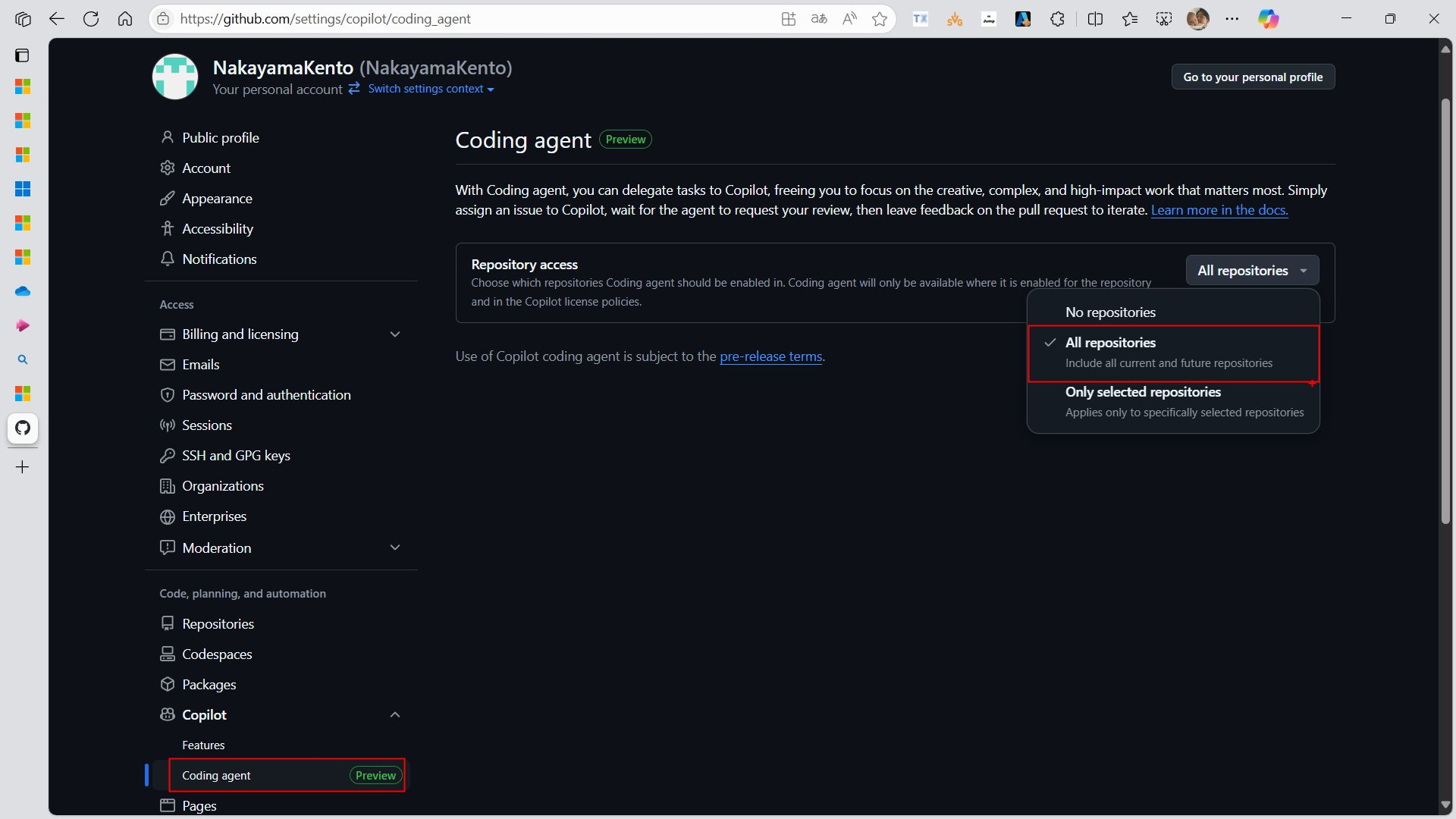This screenshot has width=1456, height=819.
Task: Open the OneDrive cloud sidebar tab
Action: [x=23, y=291]
